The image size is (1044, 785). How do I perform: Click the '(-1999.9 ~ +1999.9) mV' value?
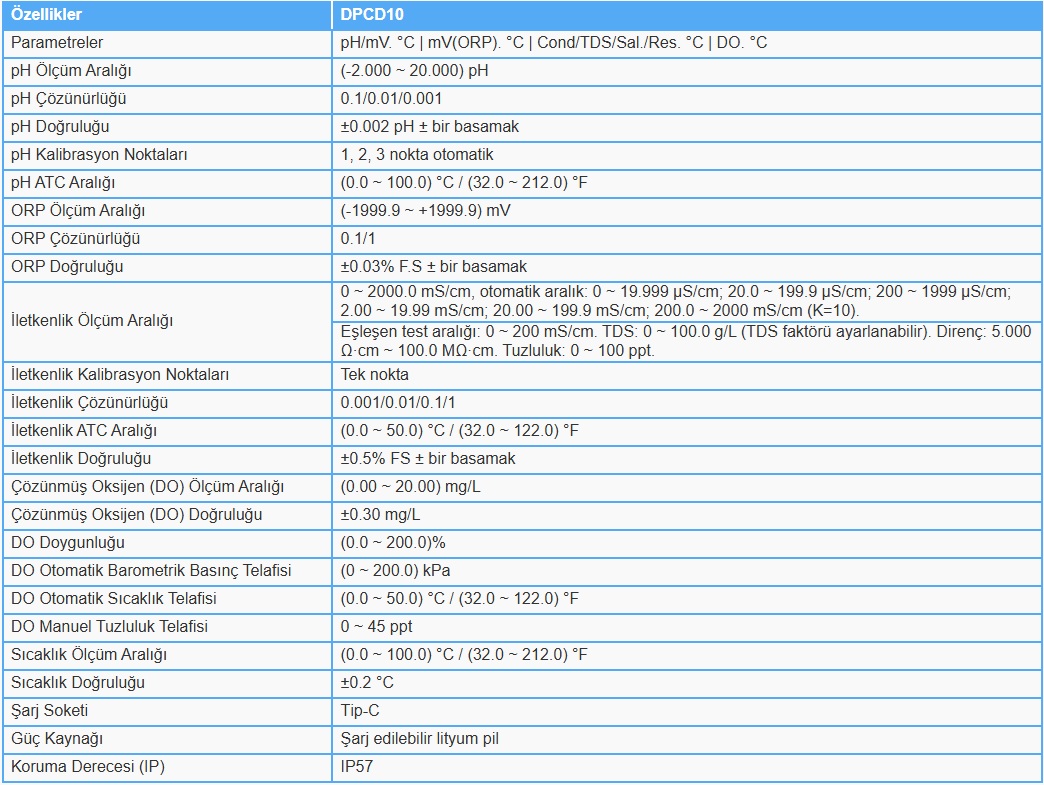(425, 210)
